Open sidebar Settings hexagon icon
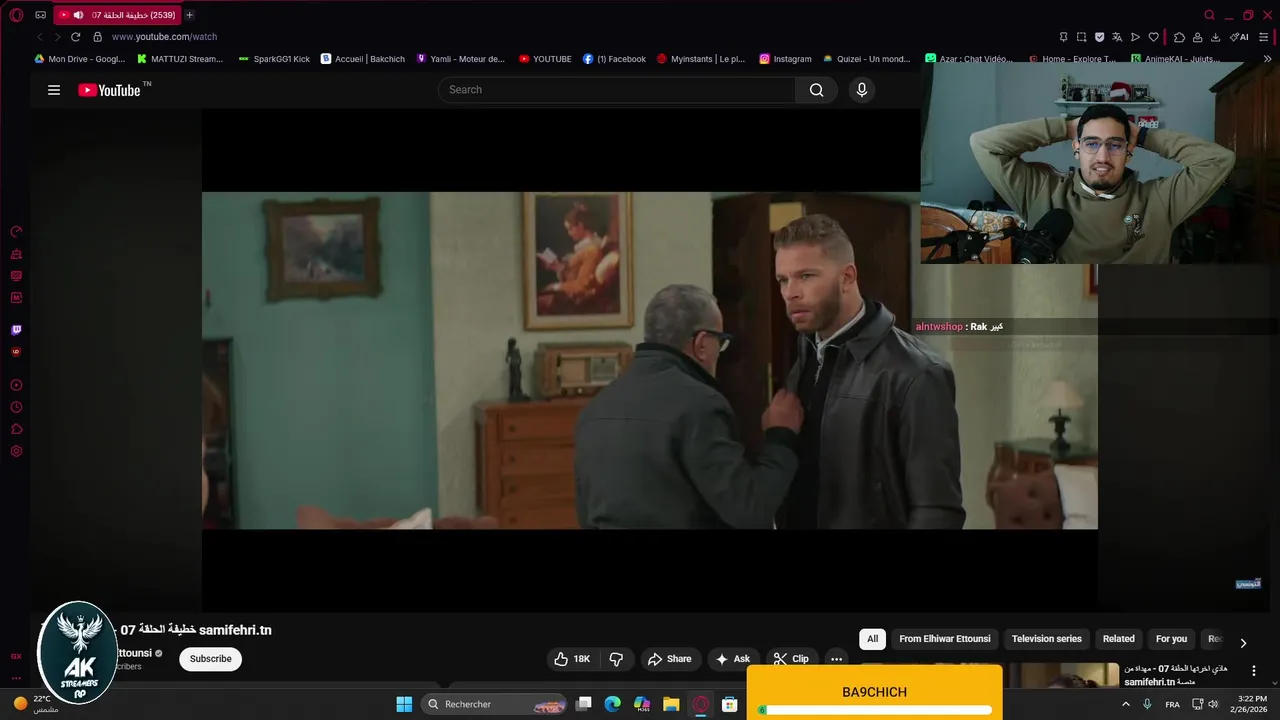The height and width of the screenshot is (720, 1280). 16,451
